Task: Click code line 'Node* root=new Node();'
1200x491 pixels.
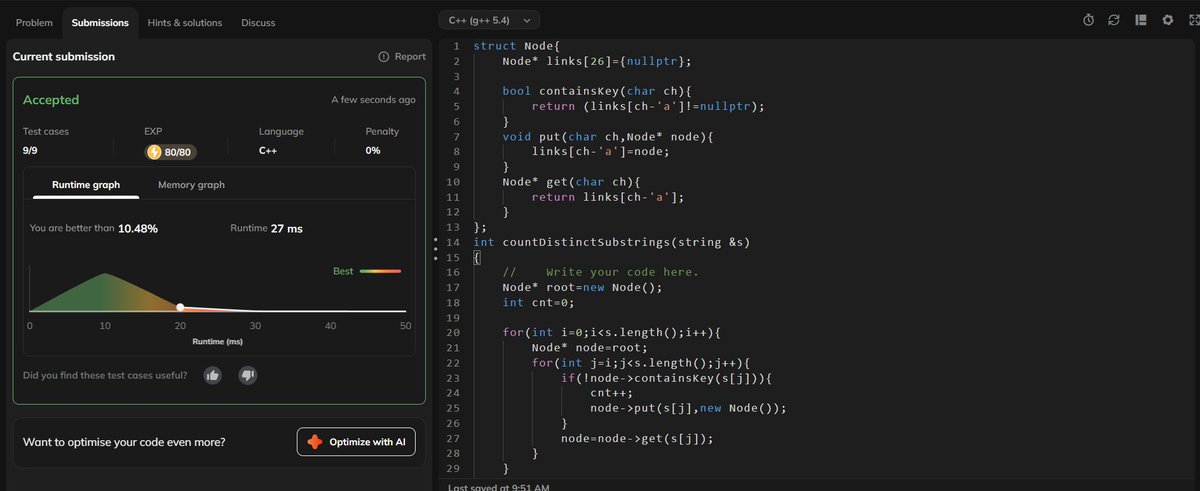Action: [582, 287]
